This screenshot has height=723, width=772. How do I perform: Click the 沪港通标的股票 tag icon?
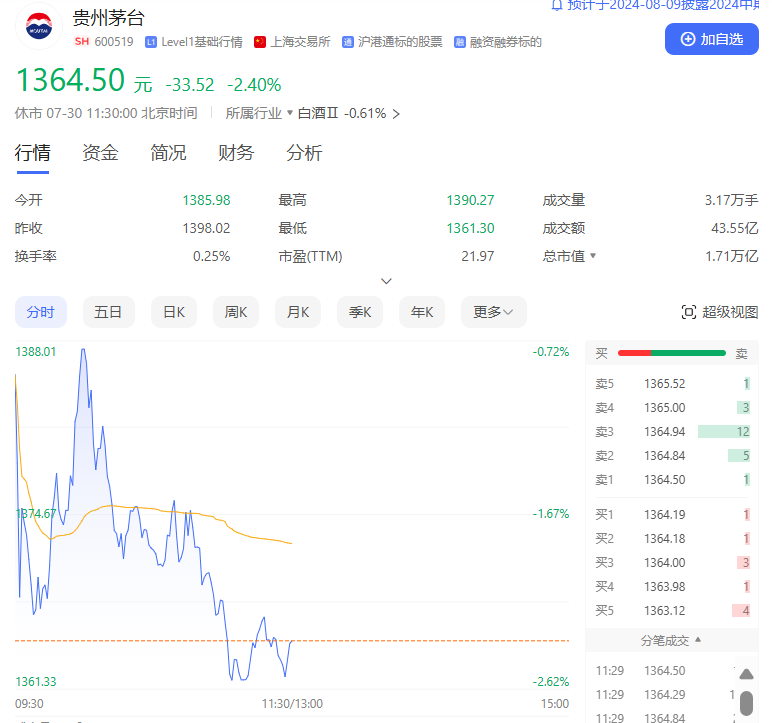pyautogui.click(x=347, y=42)
